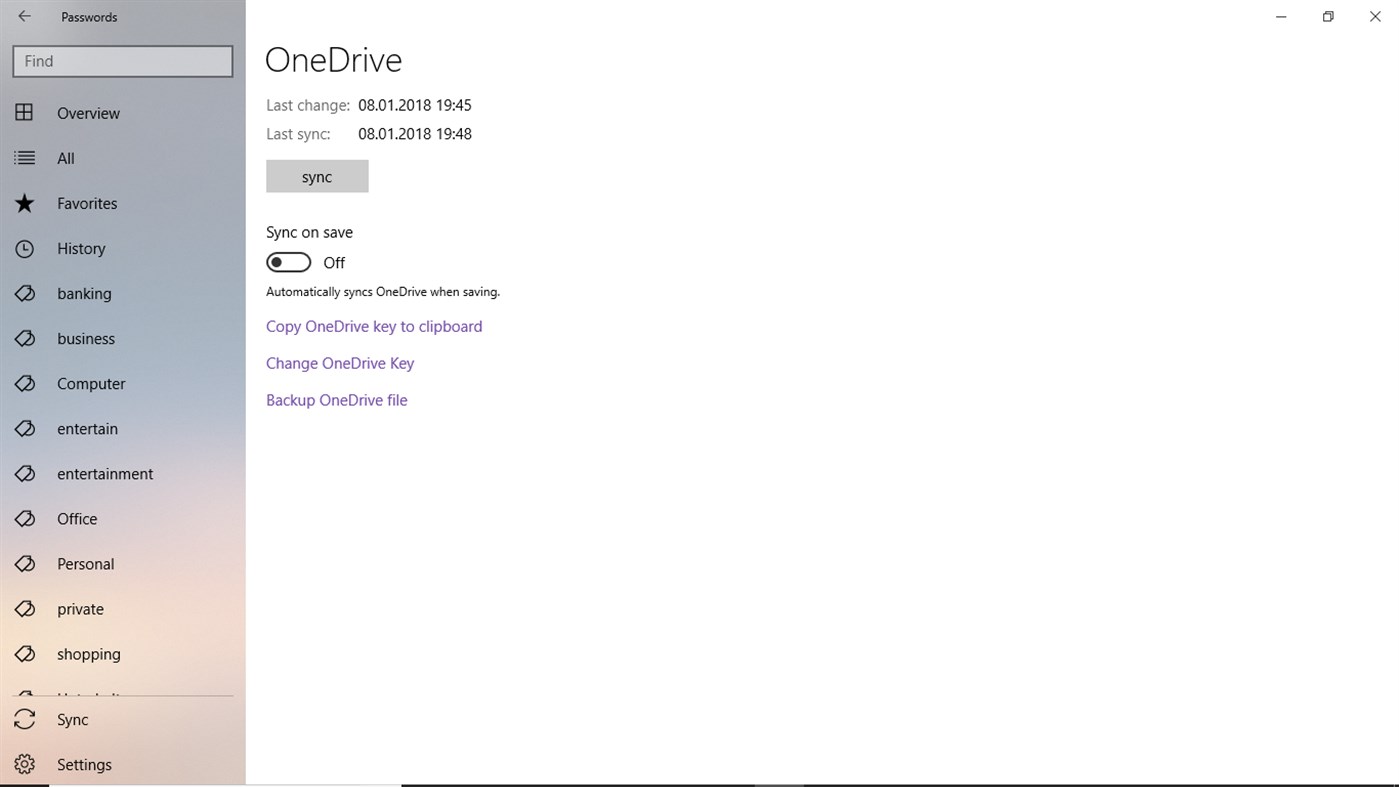Toggle the Sync on save switch
Image resolution: width=1399 pixels, height=787 pixels.
(288, 262)
